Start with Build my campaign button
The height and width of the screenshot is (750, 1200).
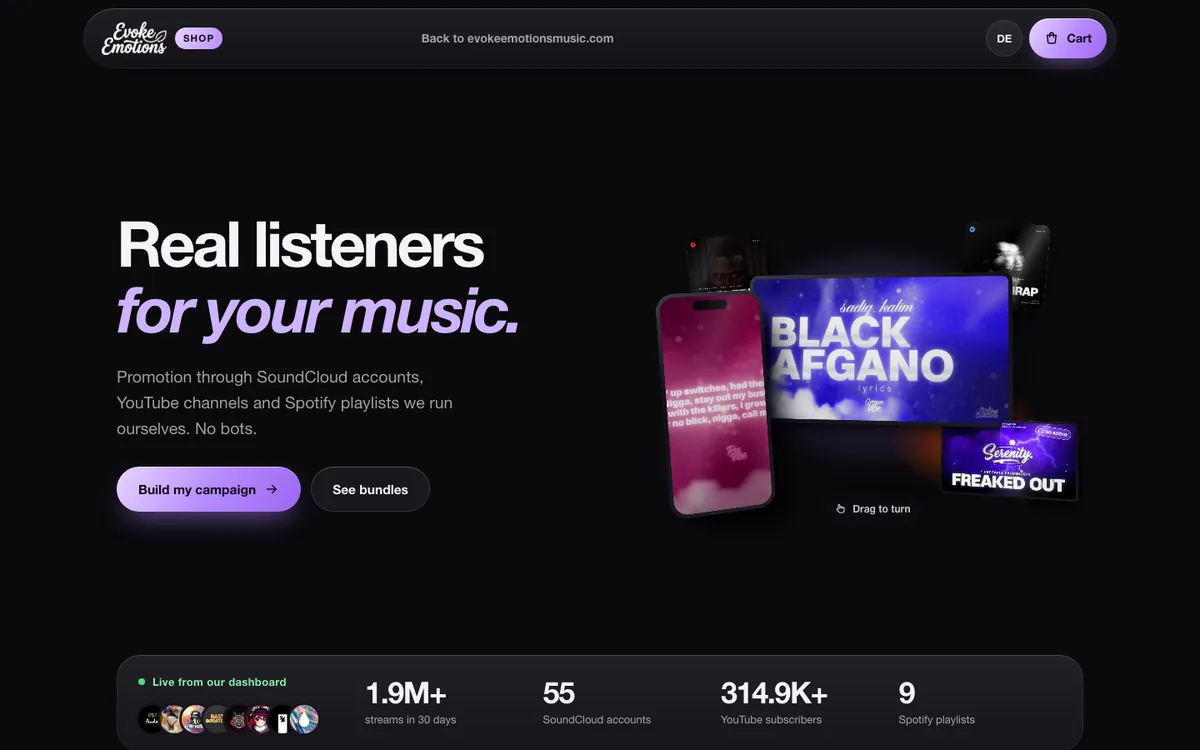(x=208, y=489)
